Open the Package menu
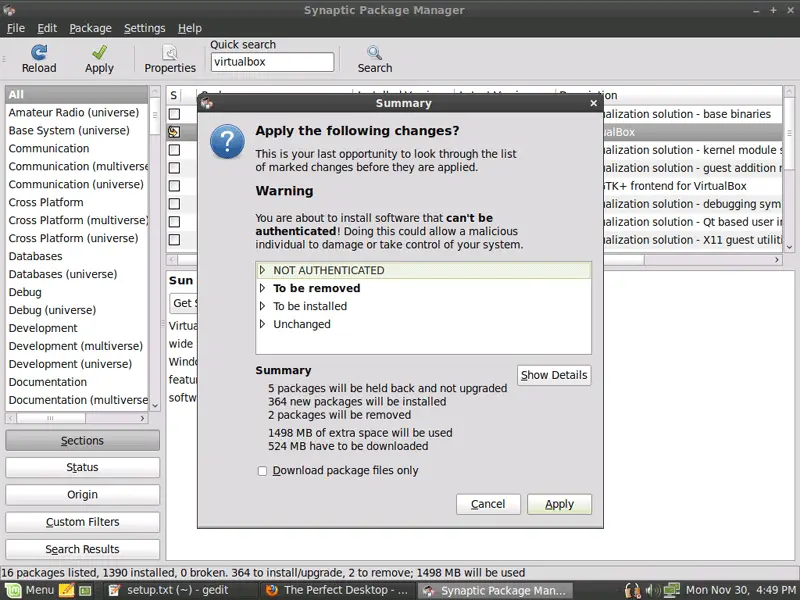The image size is (800, 600). [90, 28]
